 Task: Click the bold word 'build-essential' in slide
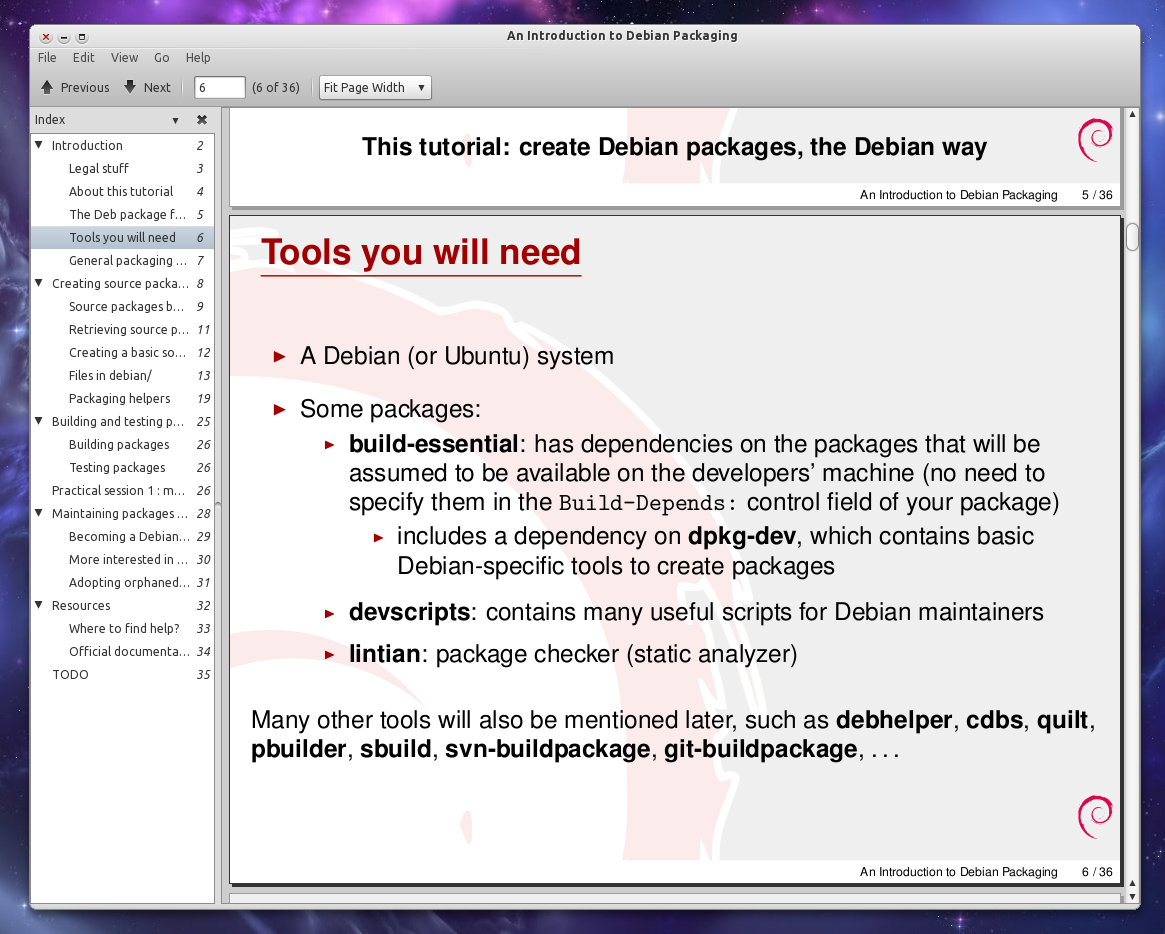(433, 444)
